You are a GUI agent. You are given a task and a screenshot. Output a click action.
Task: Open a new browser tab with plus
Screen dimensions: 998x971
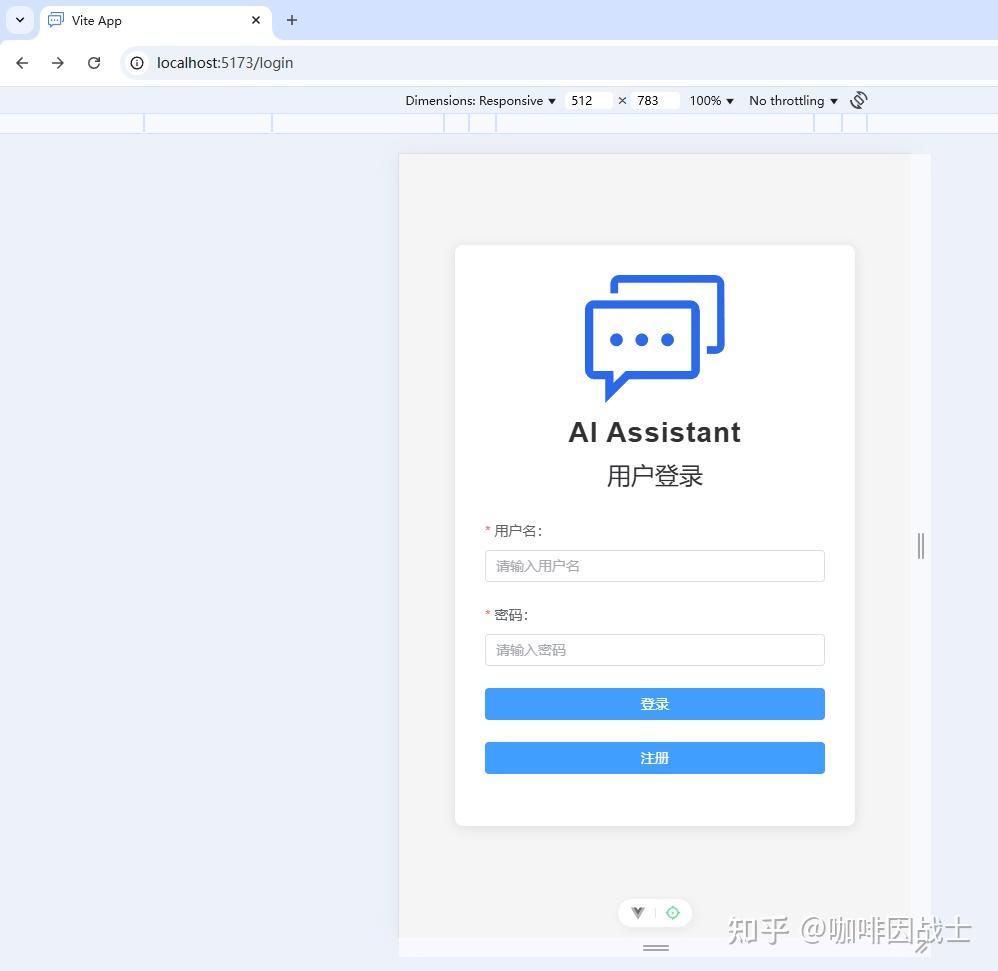click(x=290, y=20)
